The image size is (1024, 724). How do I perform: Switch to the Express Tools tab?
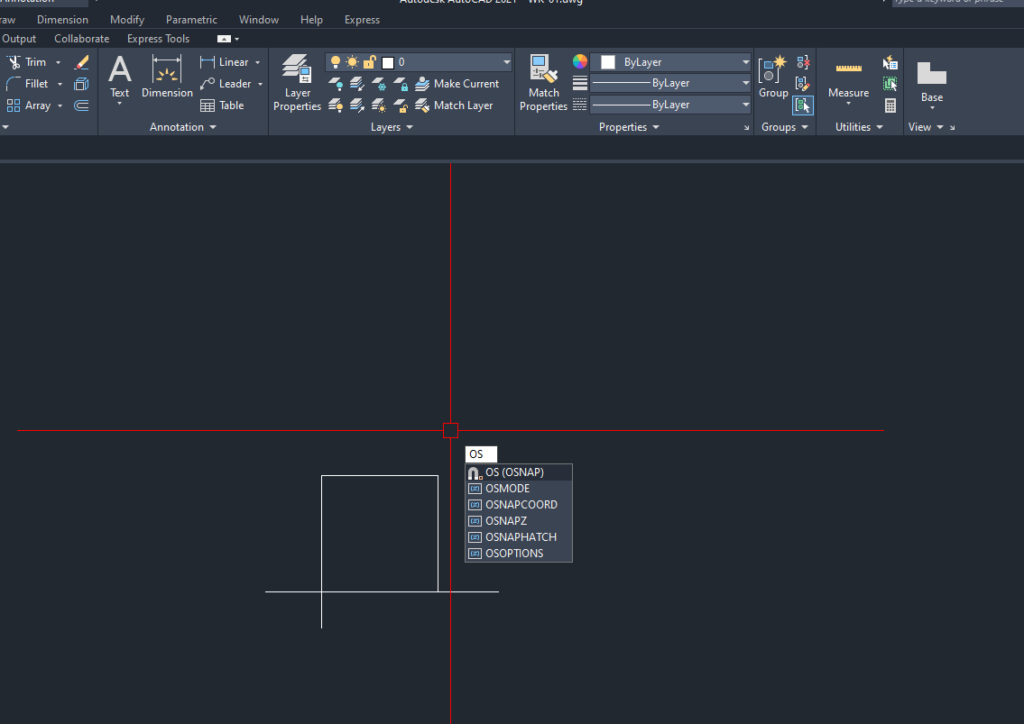pyautogui.click(x=158, y=39)
